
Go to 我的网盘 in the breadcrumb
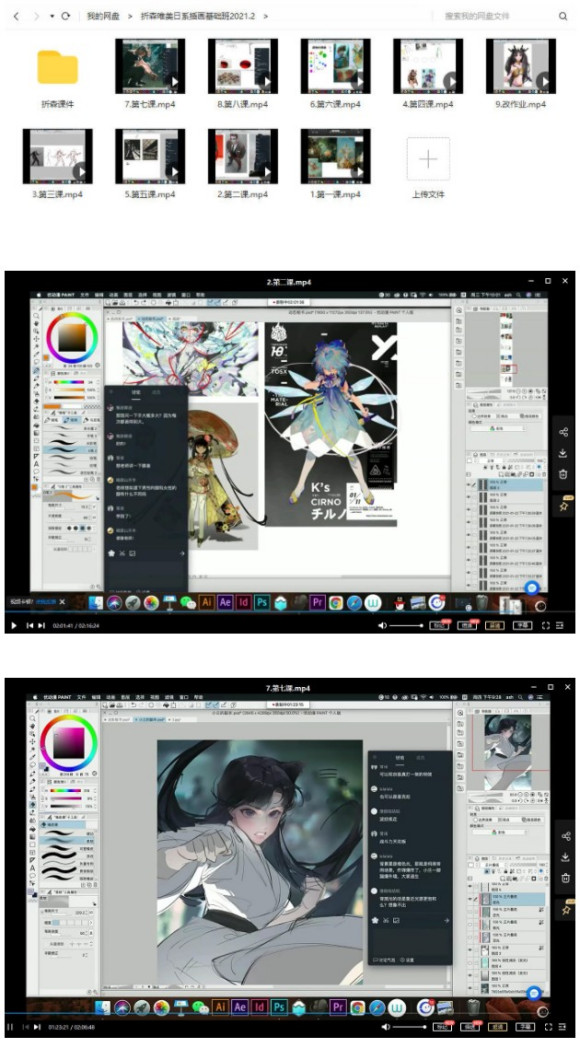pos(103,16)
